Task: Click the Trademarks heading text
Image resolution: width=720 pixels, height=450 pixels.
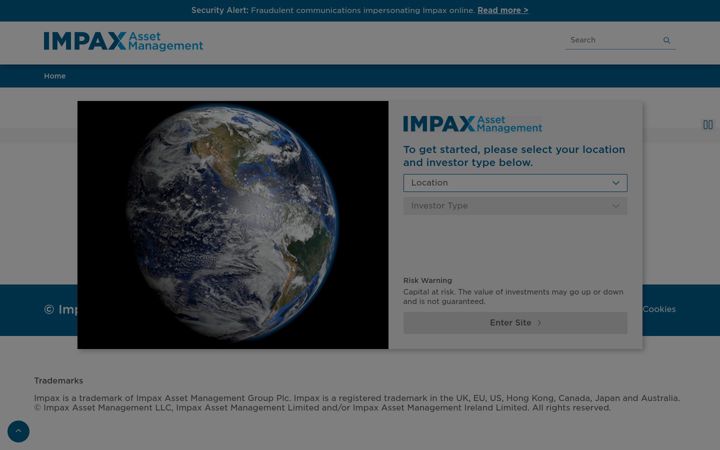Action: tap(58, 381)
